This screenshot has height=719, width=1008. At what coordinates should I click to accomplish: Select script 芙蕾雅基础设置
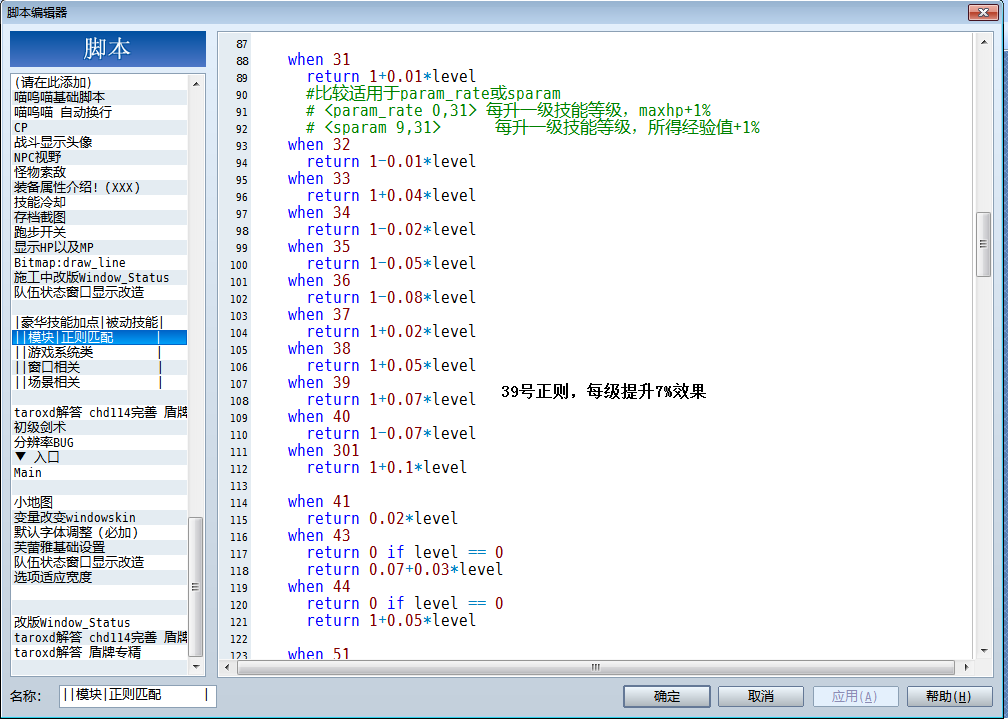(x=100, y=547)
